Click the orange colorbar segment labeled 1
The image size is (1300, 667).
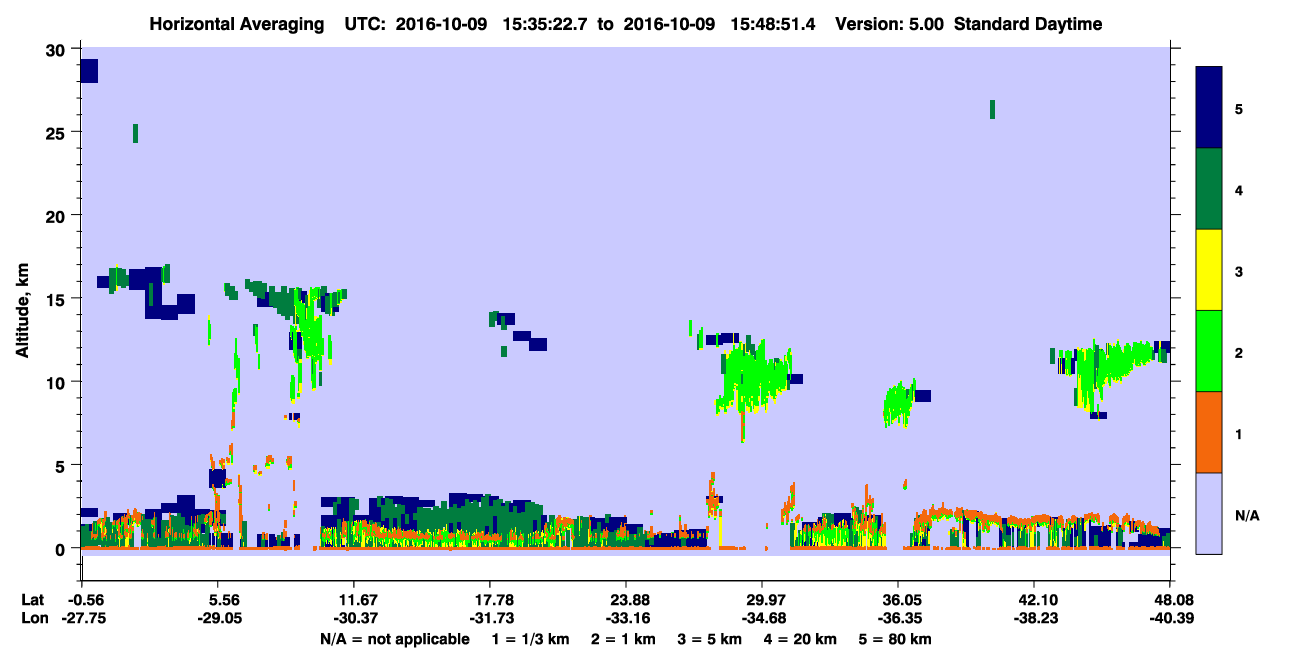pos(1209,432)
